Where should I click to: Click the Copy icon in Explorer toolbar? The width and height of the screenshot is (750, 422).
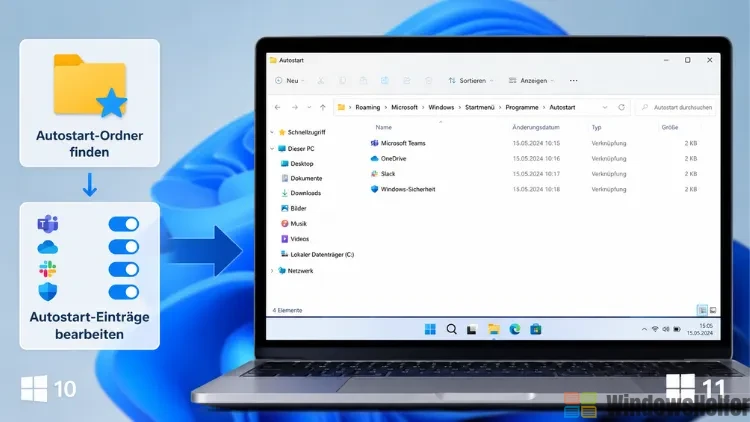click(x=342, y=81)
